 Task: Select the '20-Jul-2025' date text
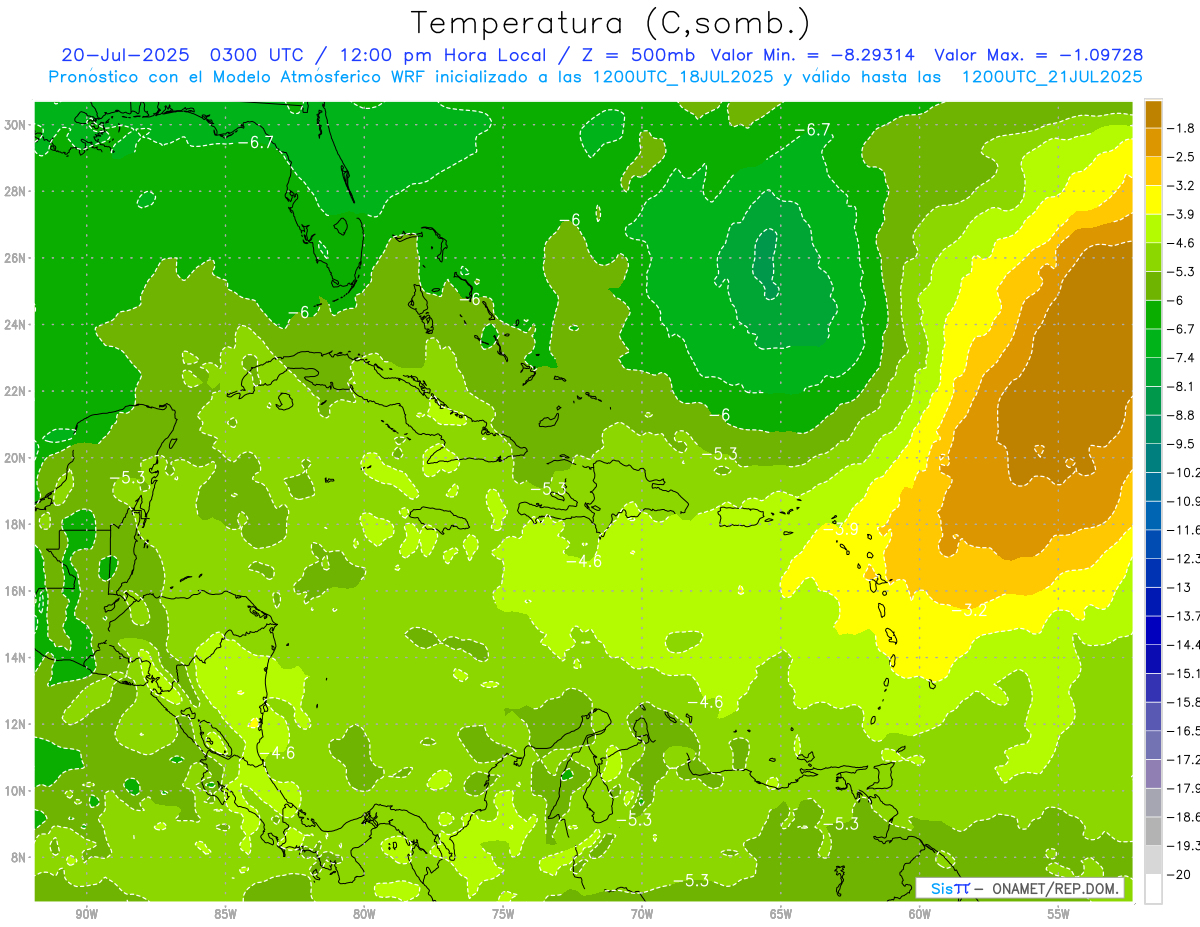[x=125, y=55]
